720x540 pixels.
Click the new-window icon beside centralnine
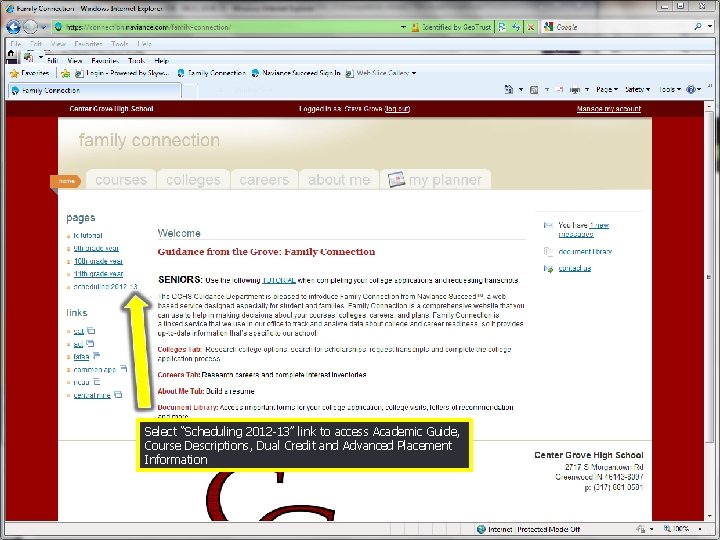coord(118,394)
